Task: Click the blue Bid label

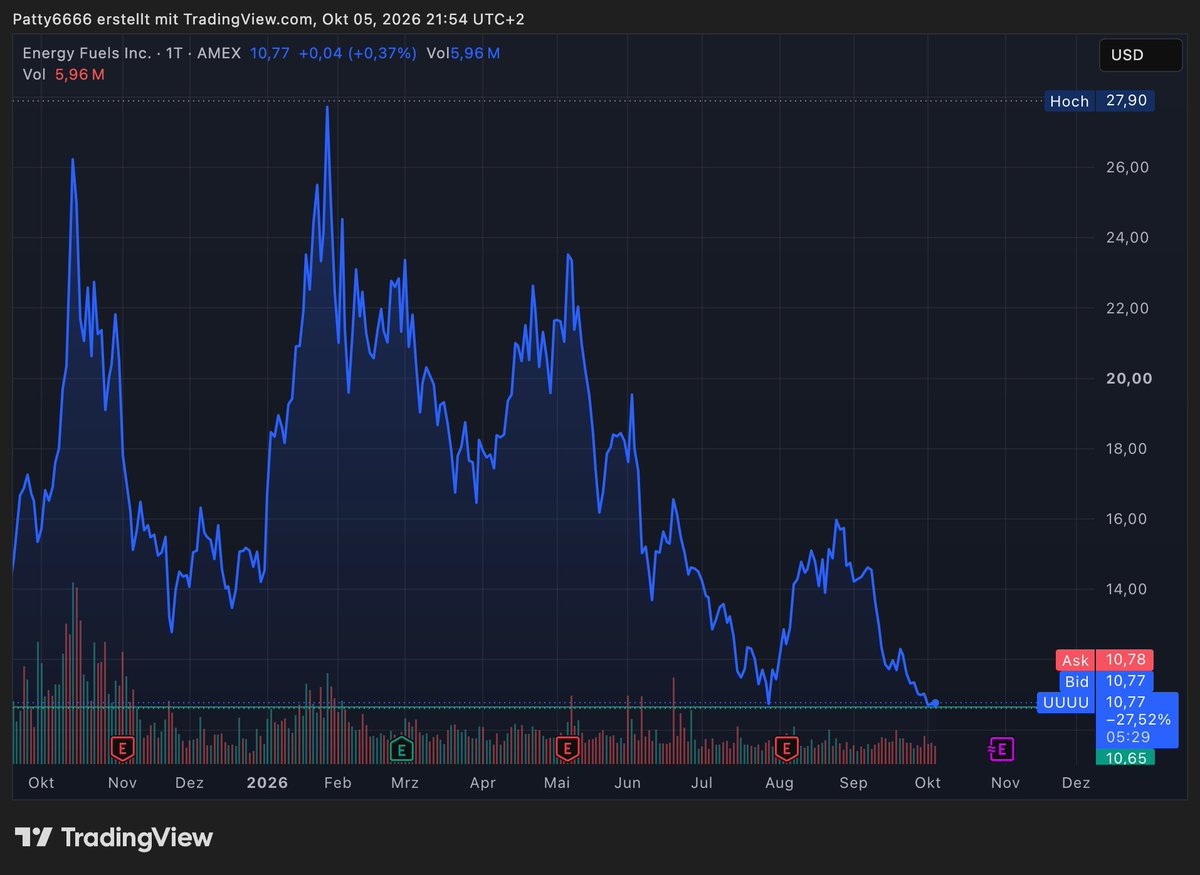Action: (x=1076, y=682)
